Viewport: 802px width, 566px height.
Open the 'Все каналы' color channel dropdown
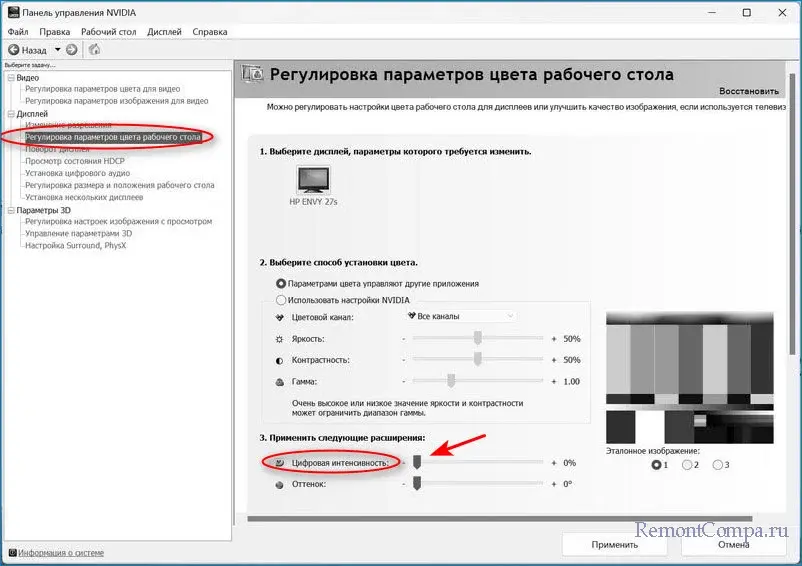click(x=460, y=316)
